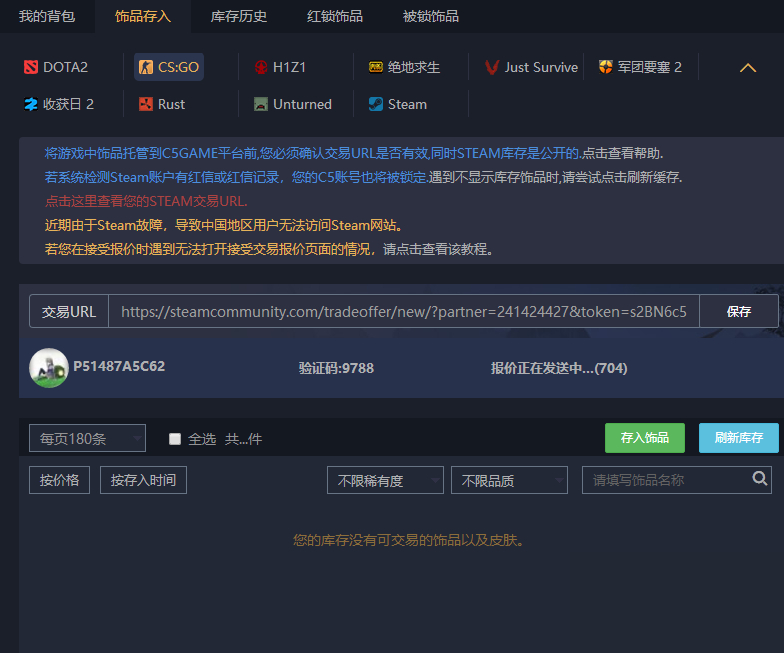The image size is (784, 653).
Task: Click the green 存入饰品 button
Action: [644, 438]
